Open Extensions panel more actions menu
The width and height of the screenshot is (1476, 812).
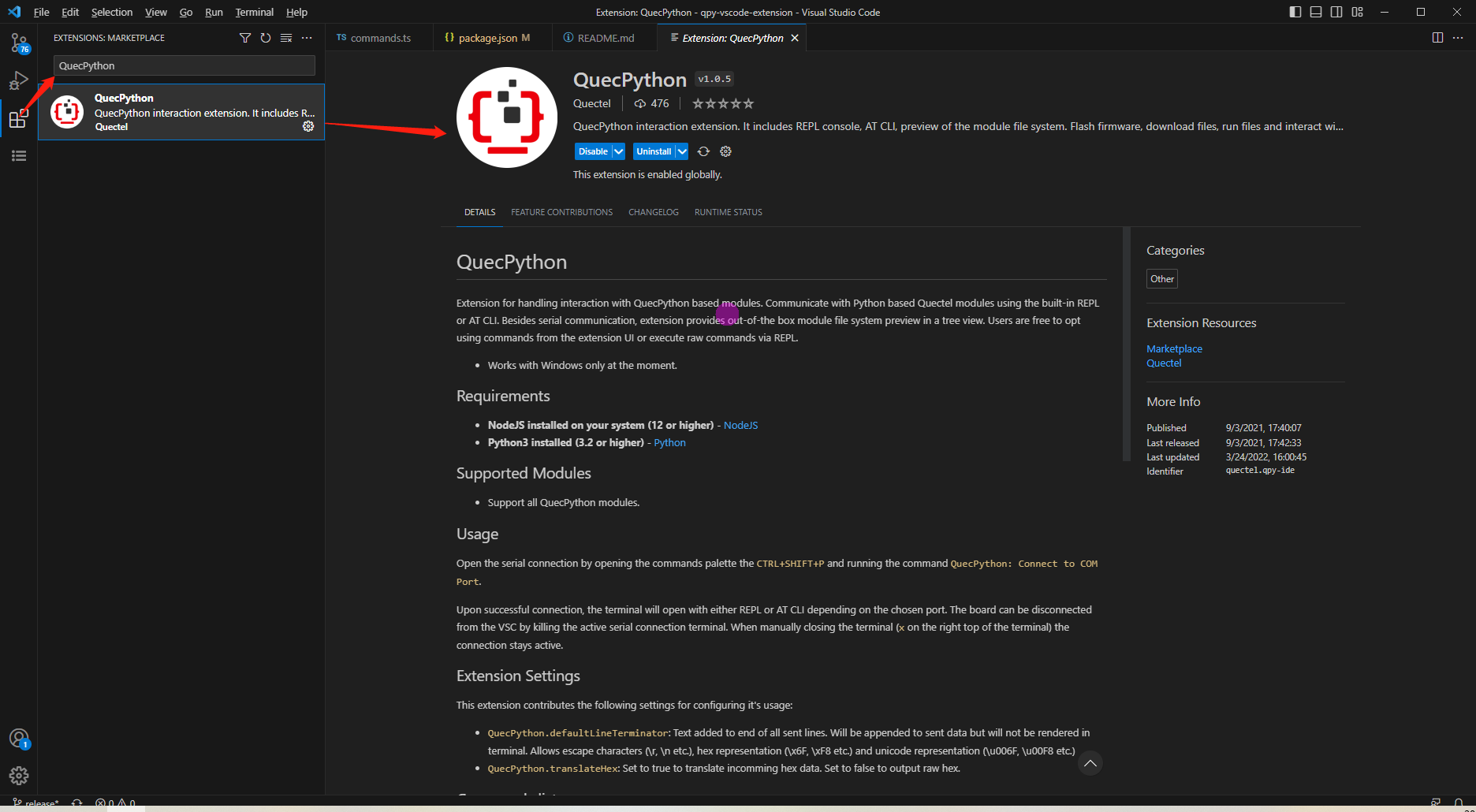click(307, 38)
